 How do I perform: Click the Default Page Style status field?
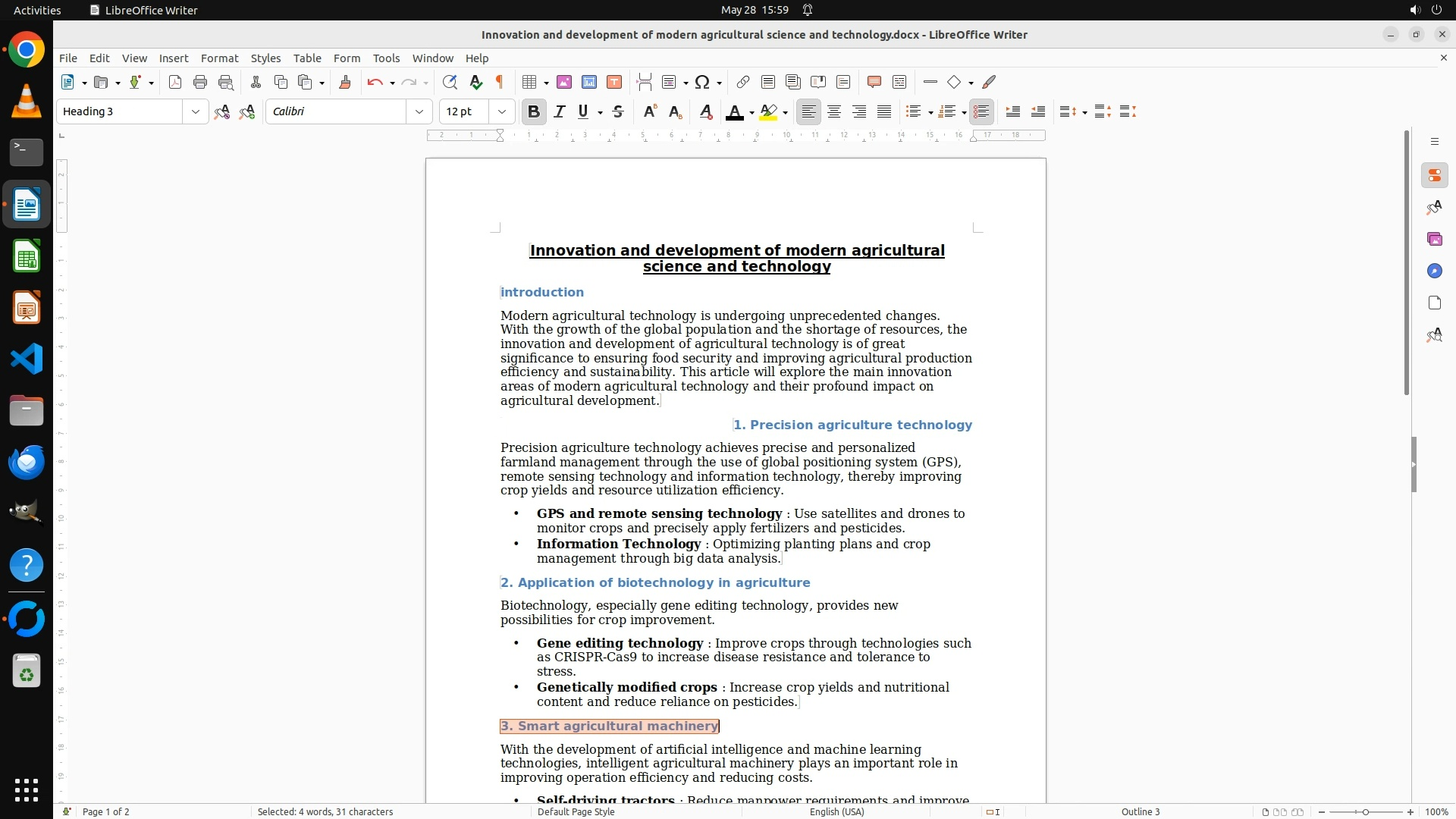[x=576, y=811]
